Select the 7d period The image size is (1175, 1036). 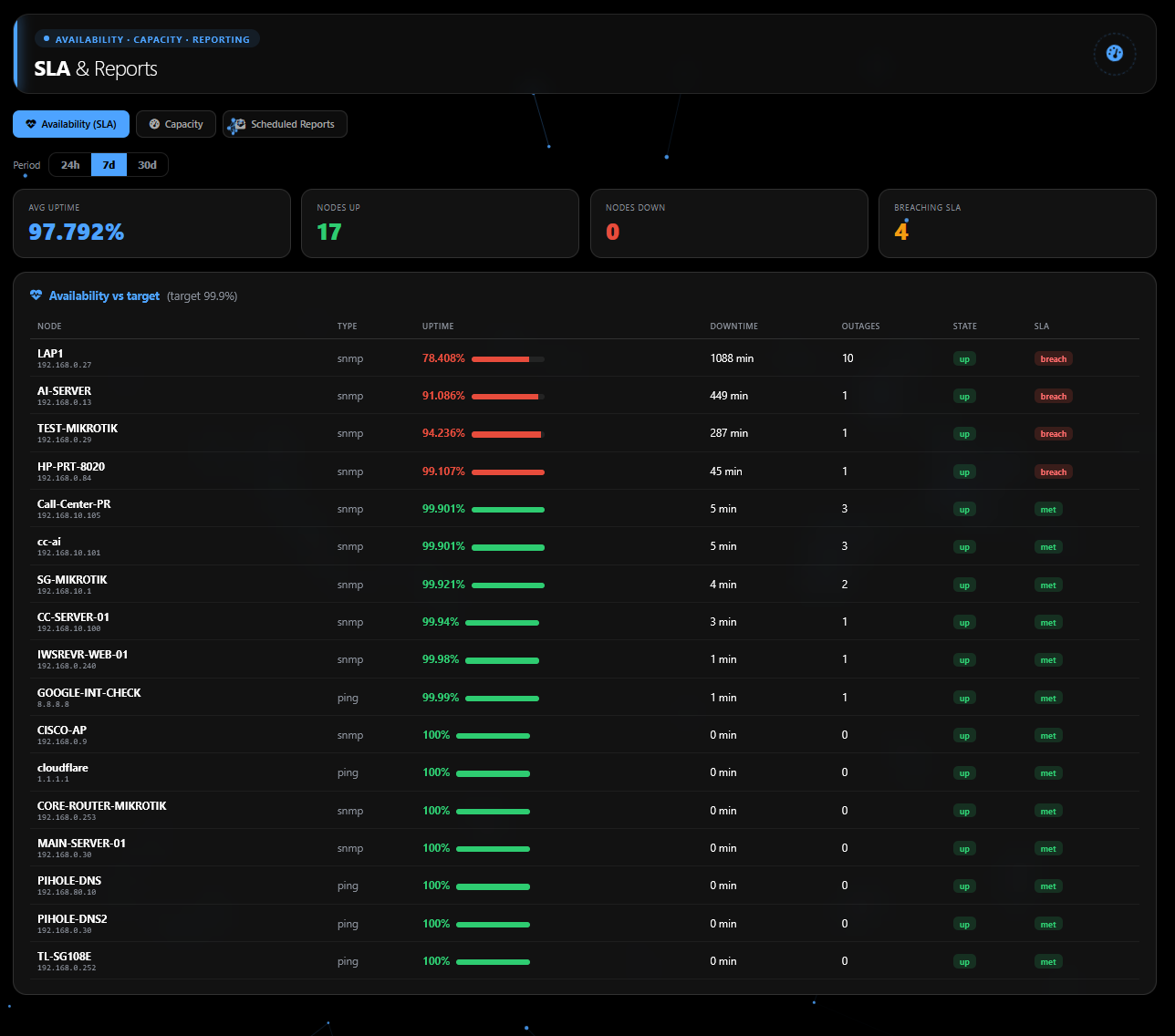[x=109, y=165]
